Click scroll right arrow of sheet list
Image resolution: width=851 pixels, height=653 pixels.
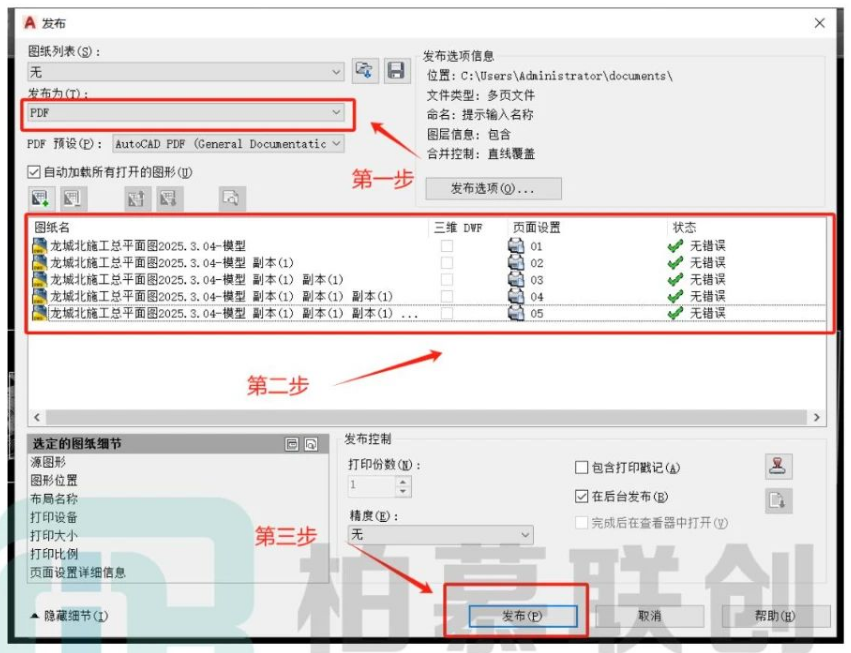tap(817, 417)
